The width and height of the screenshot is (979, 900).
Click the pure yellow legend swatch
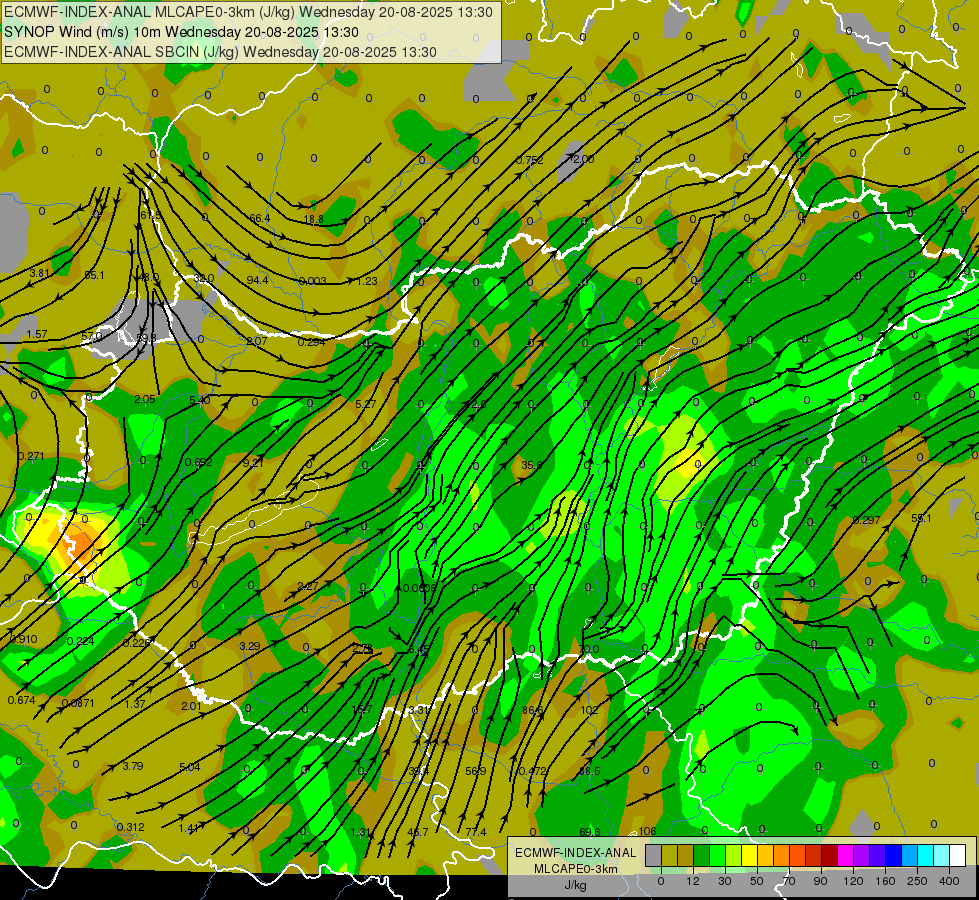tap(750, 855)
